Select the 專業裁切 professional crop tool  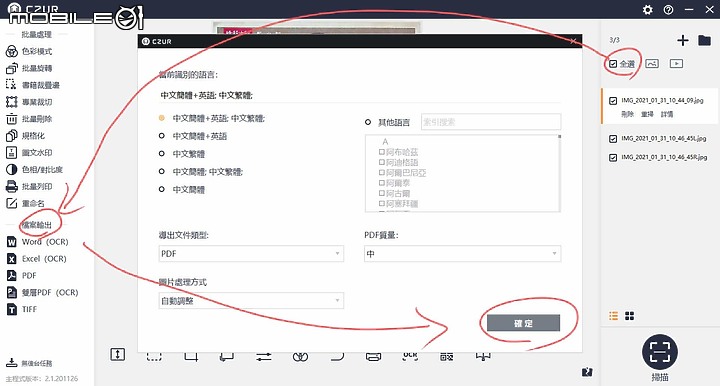tap(28, 102)
